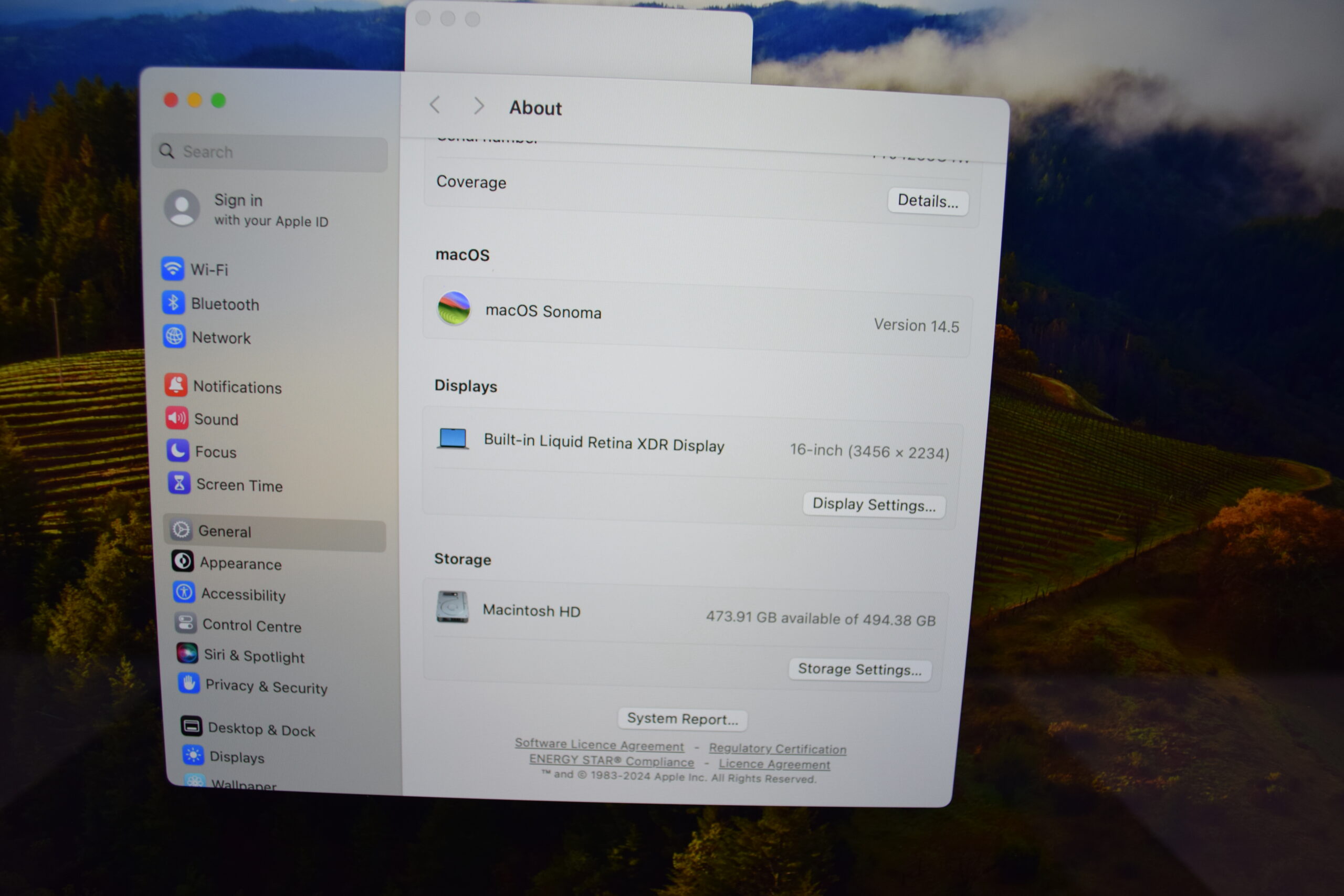Select Accessibility label in the sidebar
Screen dimensions: 1344x896
244,594
